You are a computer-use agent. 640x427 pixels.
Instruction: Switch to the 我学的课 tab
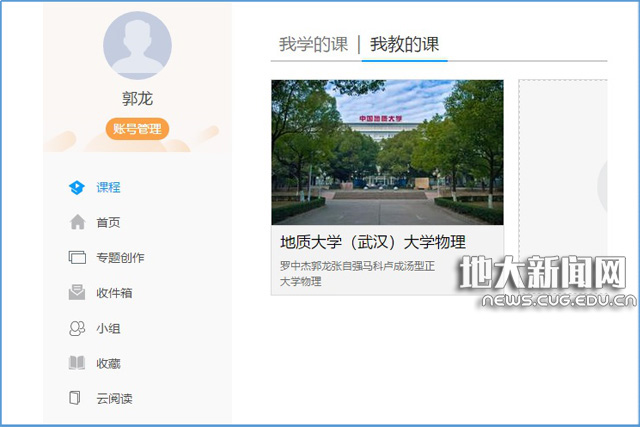(313, 44)
